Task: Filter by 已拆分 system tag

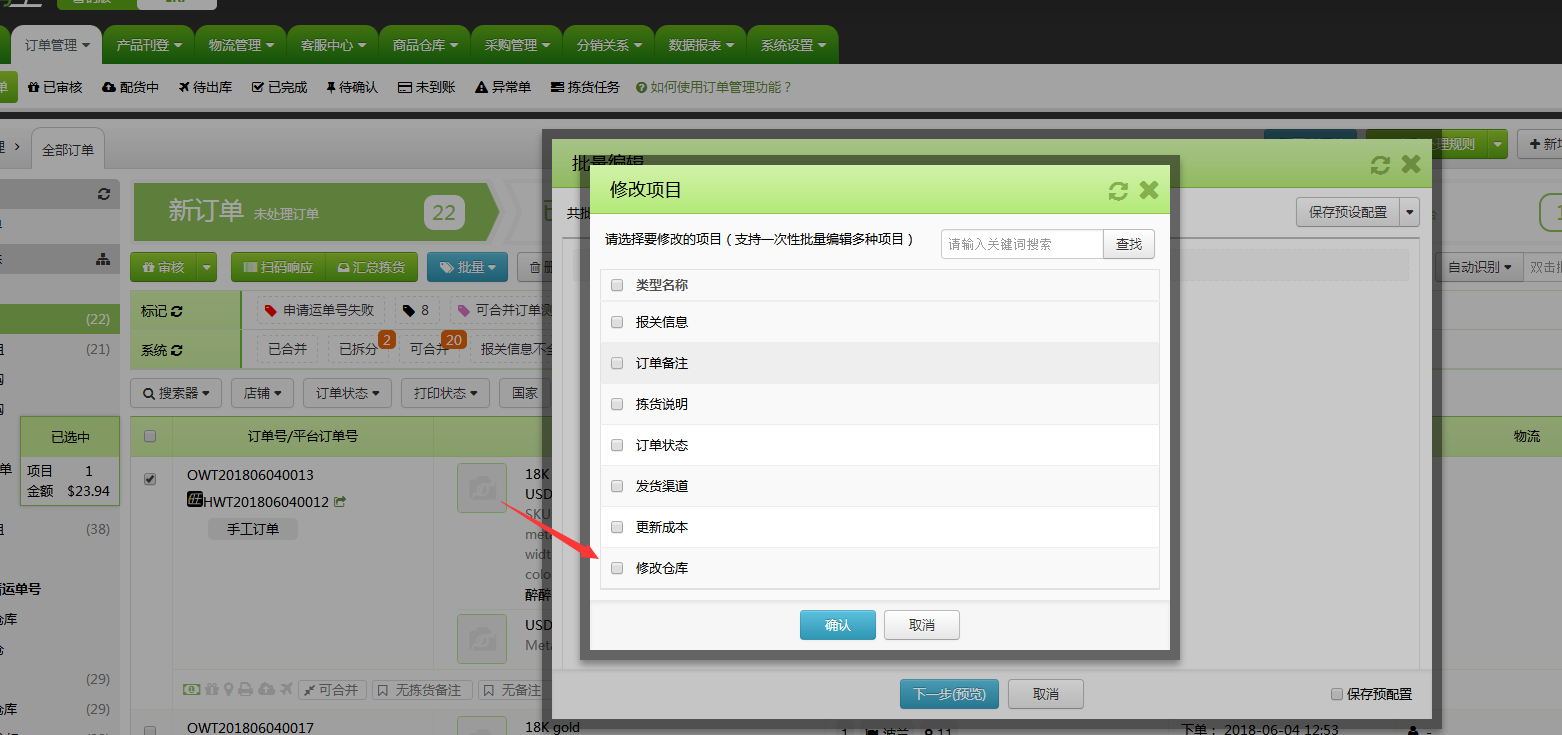Action: click(x=358, y=350)
